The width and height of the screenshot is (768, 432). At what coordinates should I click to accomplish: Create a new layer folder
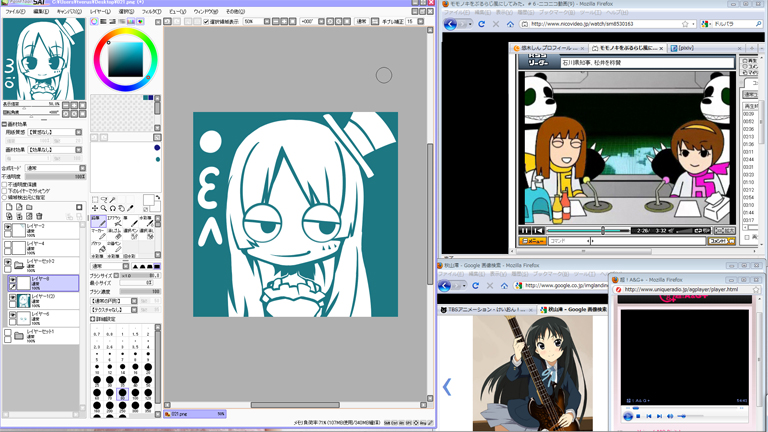[29, 207]
